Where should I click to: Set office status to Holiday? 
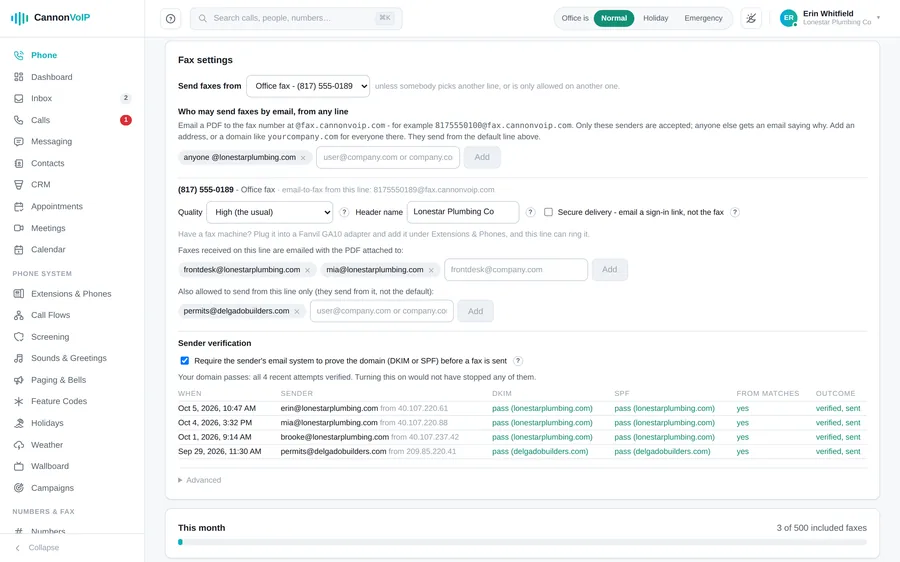(655, 18)
